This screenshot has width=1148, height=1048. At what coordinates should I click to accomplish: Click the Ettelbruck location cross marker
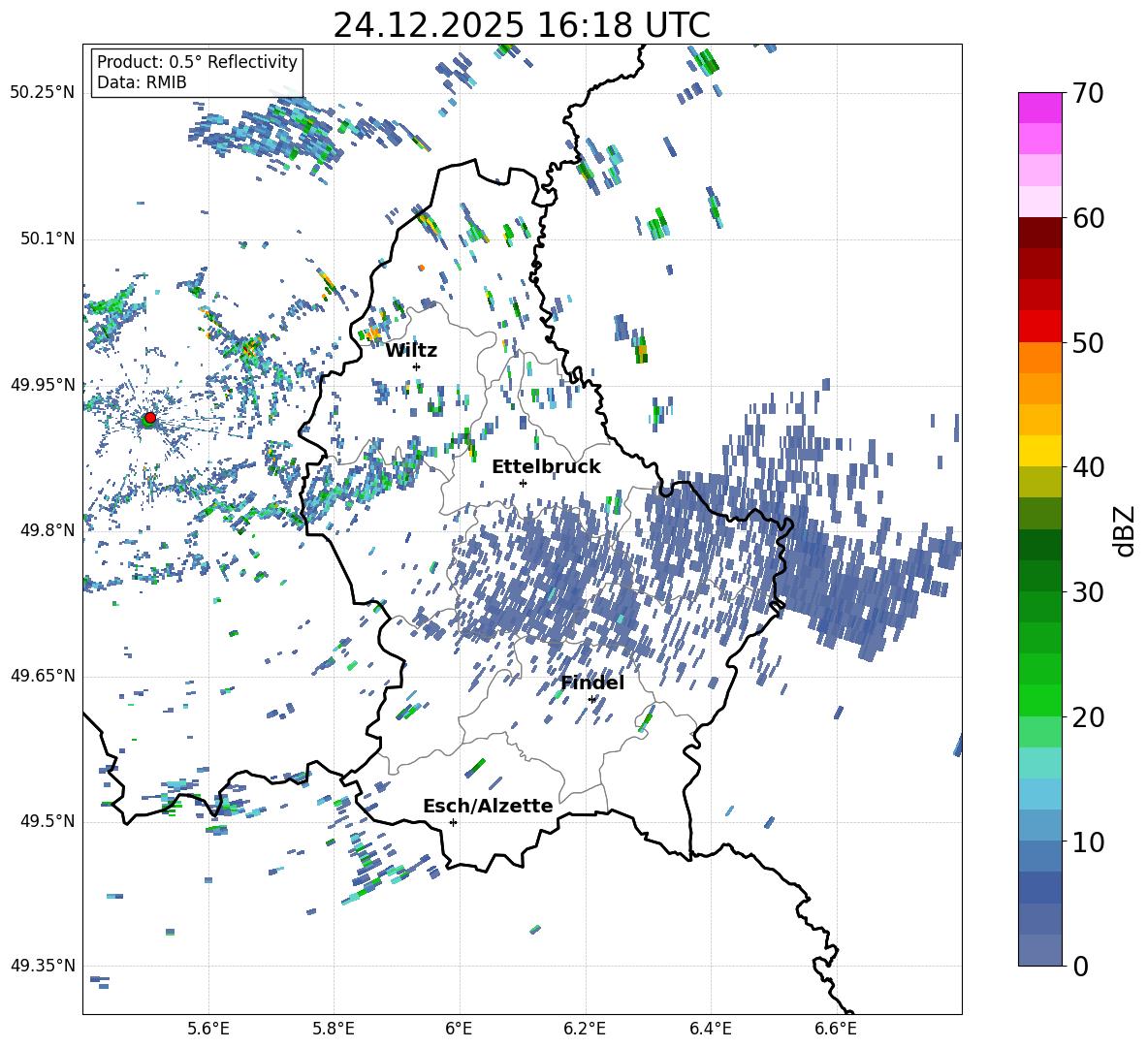tap(523, 483)
